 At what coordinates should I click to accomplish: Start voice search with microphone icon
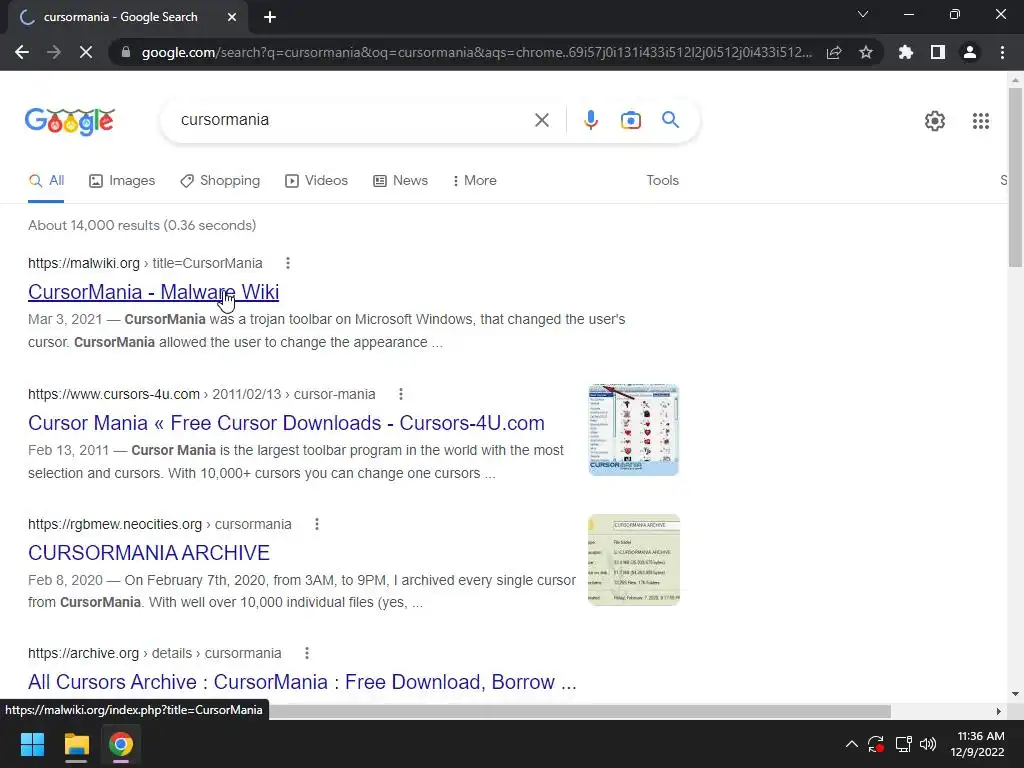pyautogui.click(x=591, y=120)
